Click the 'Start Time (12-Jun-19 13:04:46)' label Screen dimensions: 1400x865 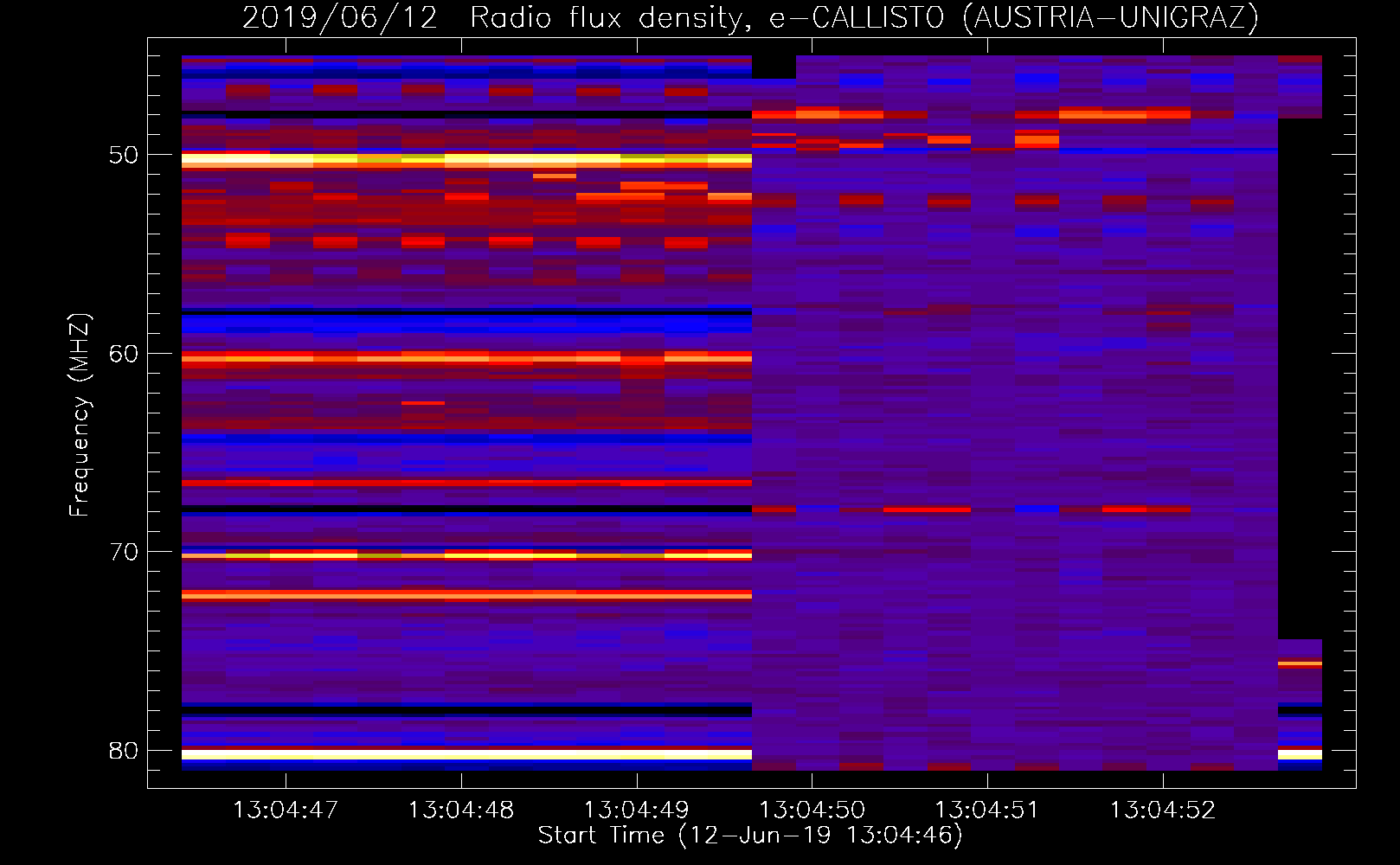click(x=750, y=836)
